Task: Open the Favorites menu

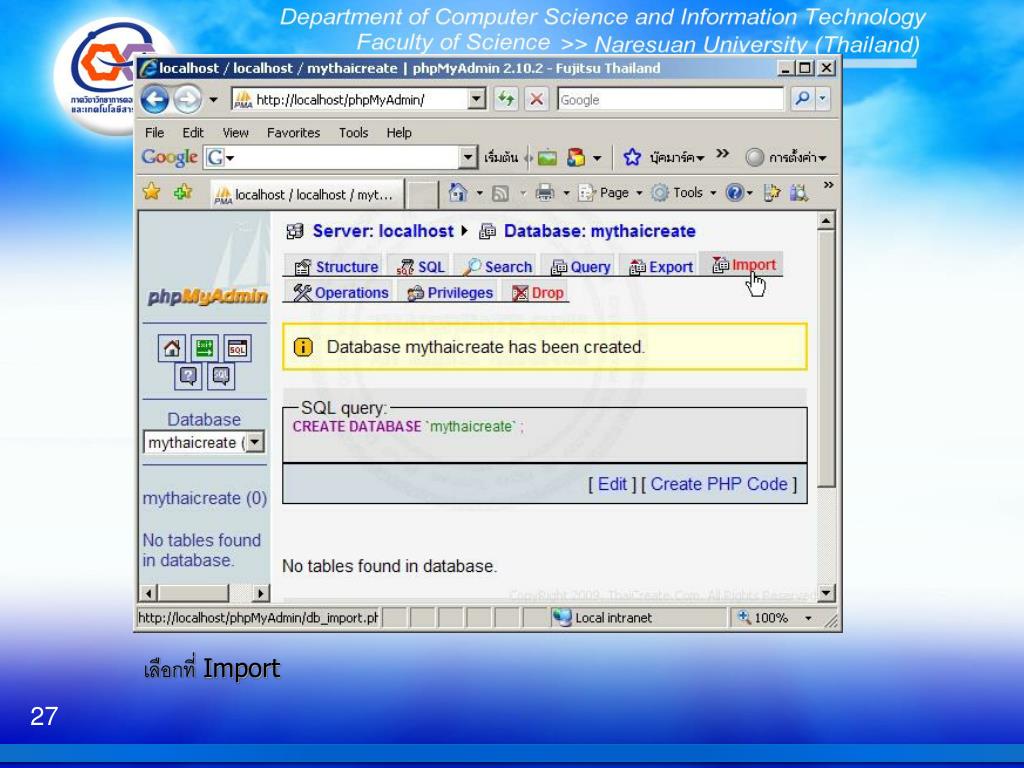Action: click(293, 133)
